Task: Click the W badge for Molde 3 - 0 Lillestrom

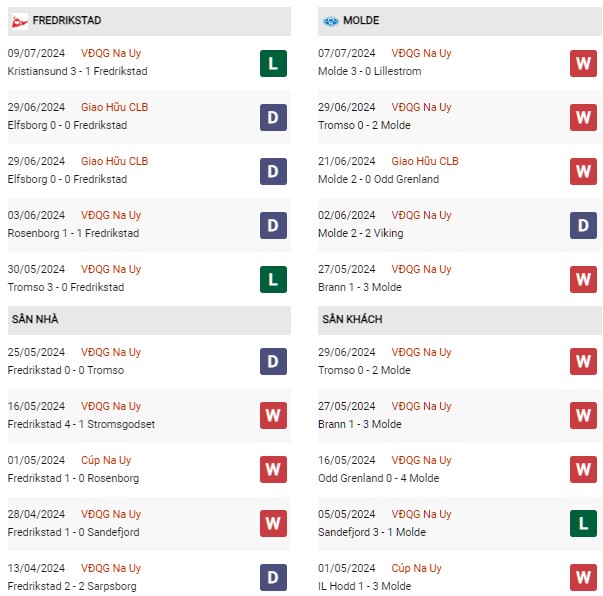Action: pyautogui.click(x=583, y=63)
